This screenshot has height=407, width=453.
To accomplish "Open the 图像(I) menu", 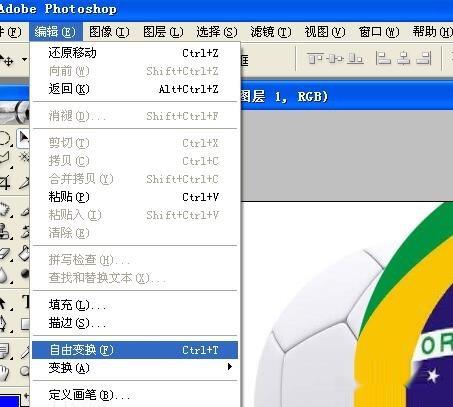I will pos(109,32).
